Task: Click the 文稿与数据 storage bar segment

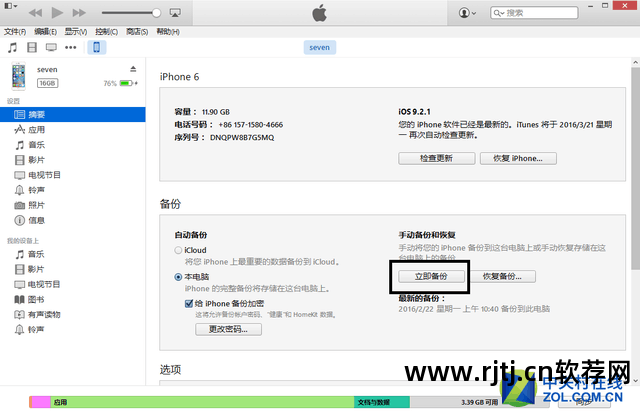Action: point(382,402)
